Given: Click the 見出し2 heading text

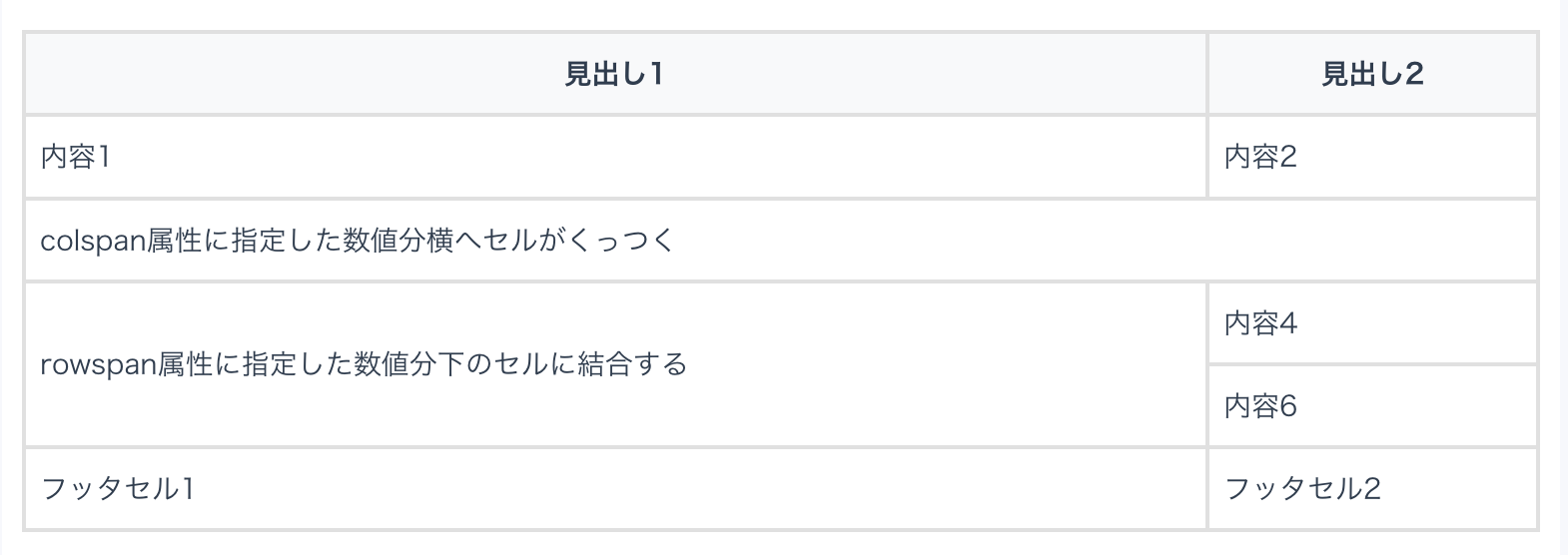Looking at the screenshot, I should click(x=1372, y=74).
